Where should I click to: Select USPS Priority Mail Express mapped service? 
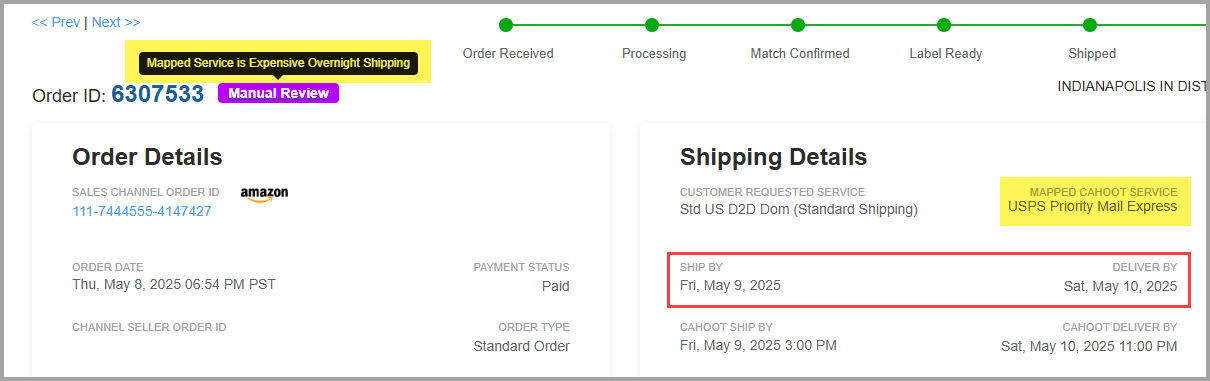coord(1093,207)
